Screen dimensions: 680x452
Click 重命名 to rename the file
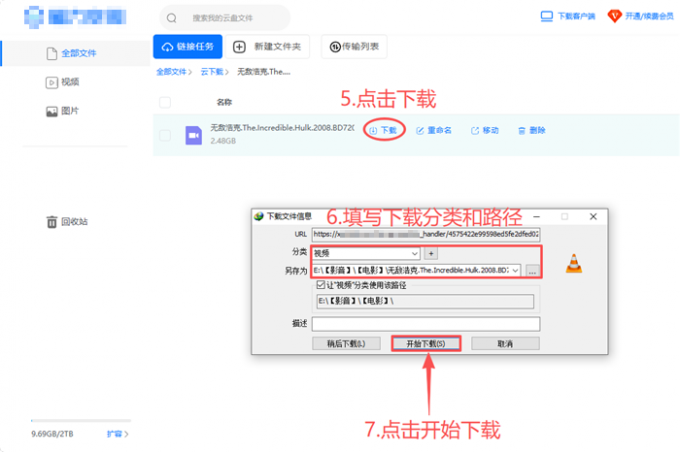[434, 130]
